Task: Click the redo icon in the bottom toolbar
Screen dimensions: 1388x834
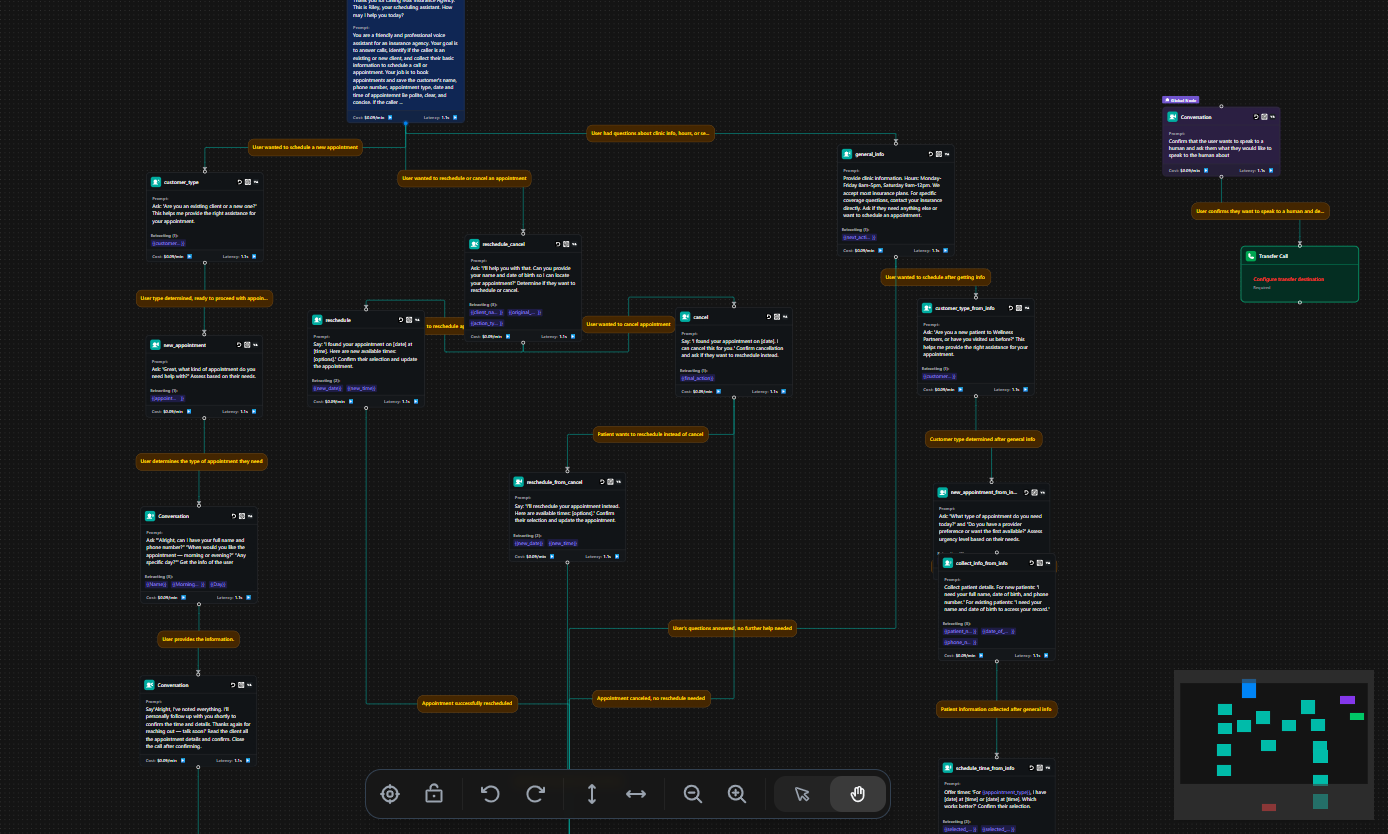Action: pos(535,794)
